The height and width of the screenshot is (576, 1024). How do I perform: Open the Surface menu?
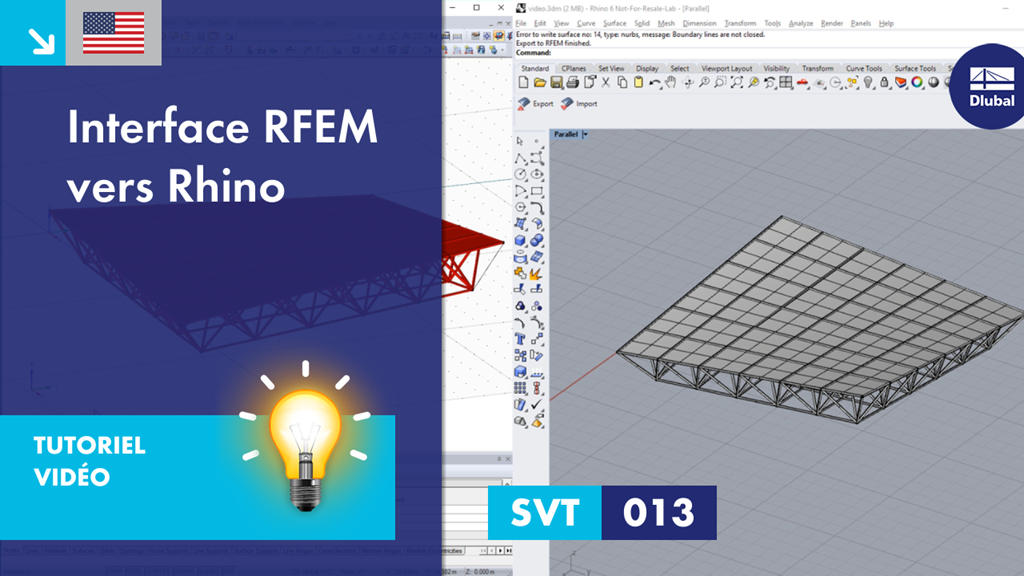tap(615, 24)
